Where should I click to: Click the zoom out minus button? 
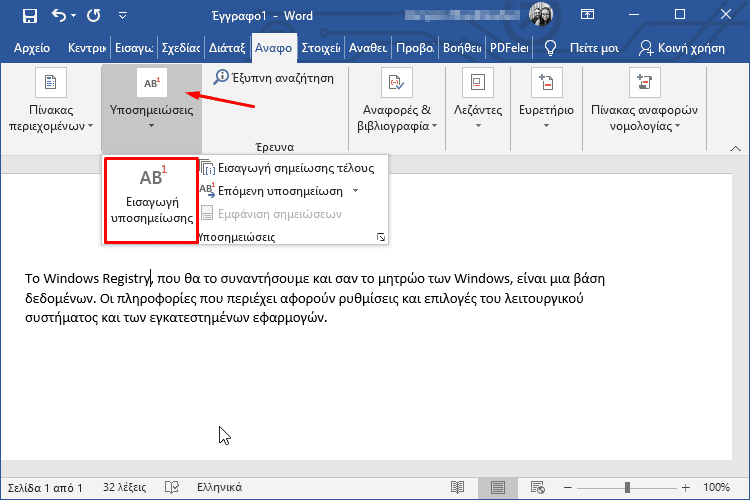[568, 488]
